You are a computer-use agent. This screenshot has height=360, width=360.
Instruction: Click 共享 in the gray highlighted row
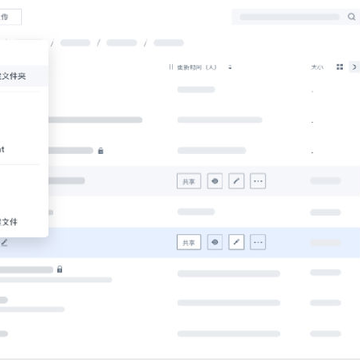[x=189, y=181]
